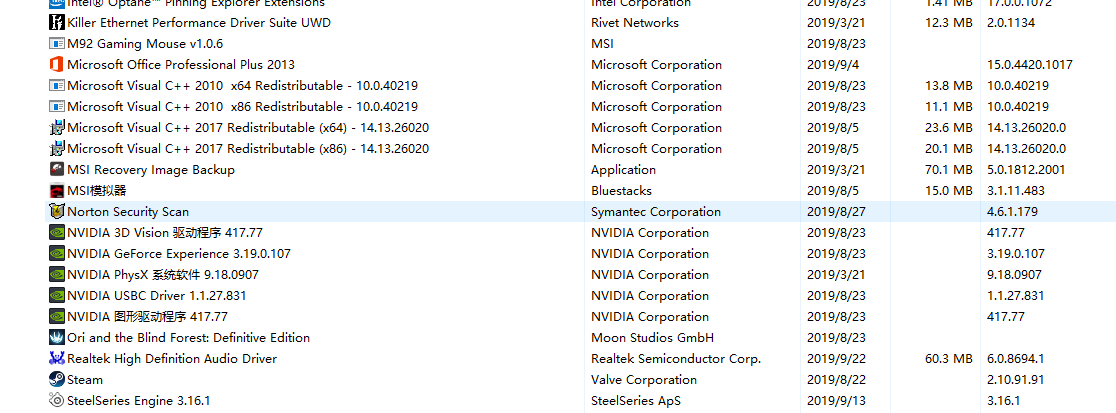Select NVIDIA USBC Driver 1.1.27.831 entry
The width and height of the screenshot is (1116, 413).
[156, 296]
